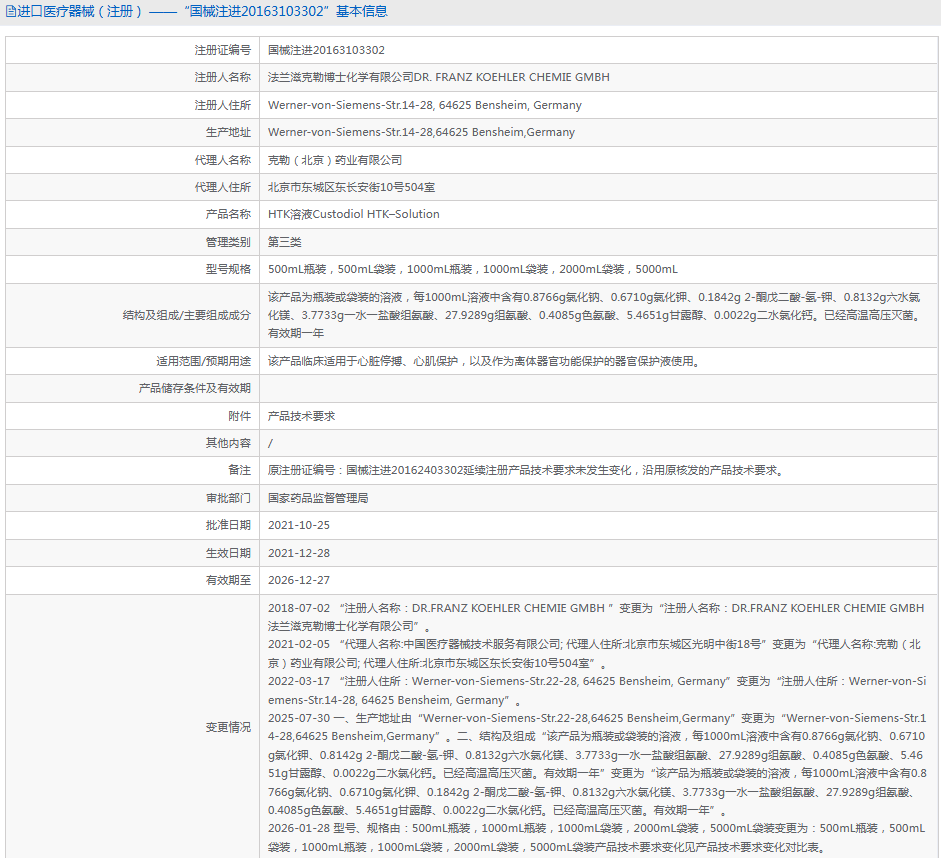Click effective date 2021-12-28
The height and width of the screenshot is (858, 941).
pos(299,553)
